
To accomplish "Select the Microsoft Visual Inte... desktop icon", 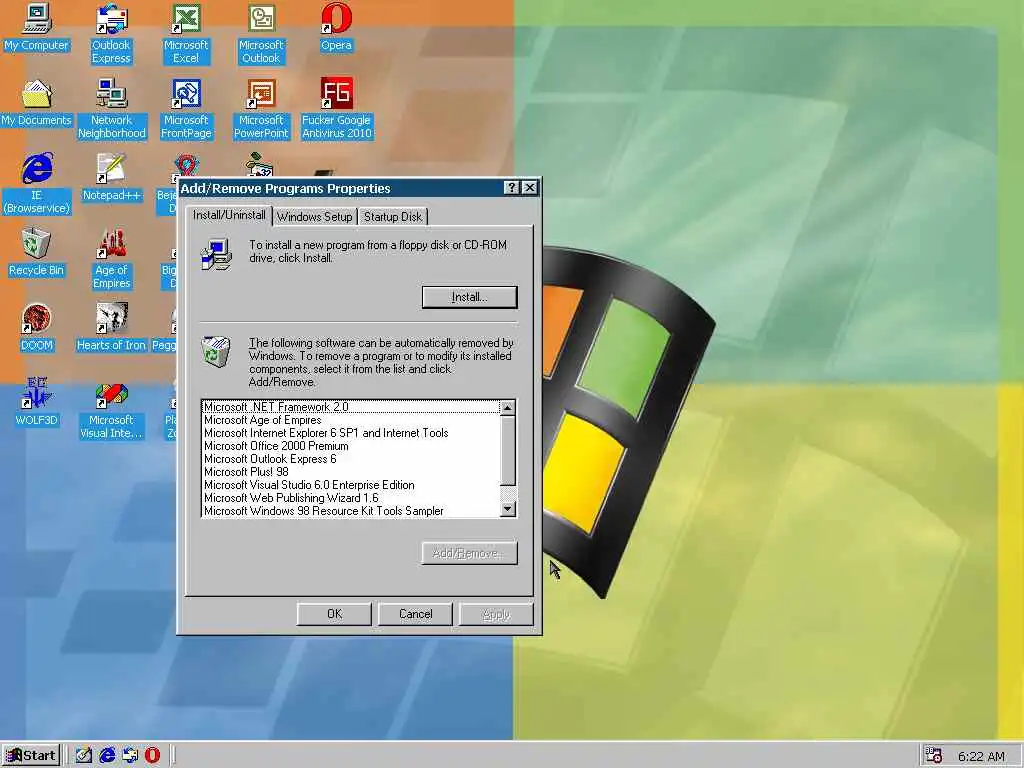I will [112, 411].
